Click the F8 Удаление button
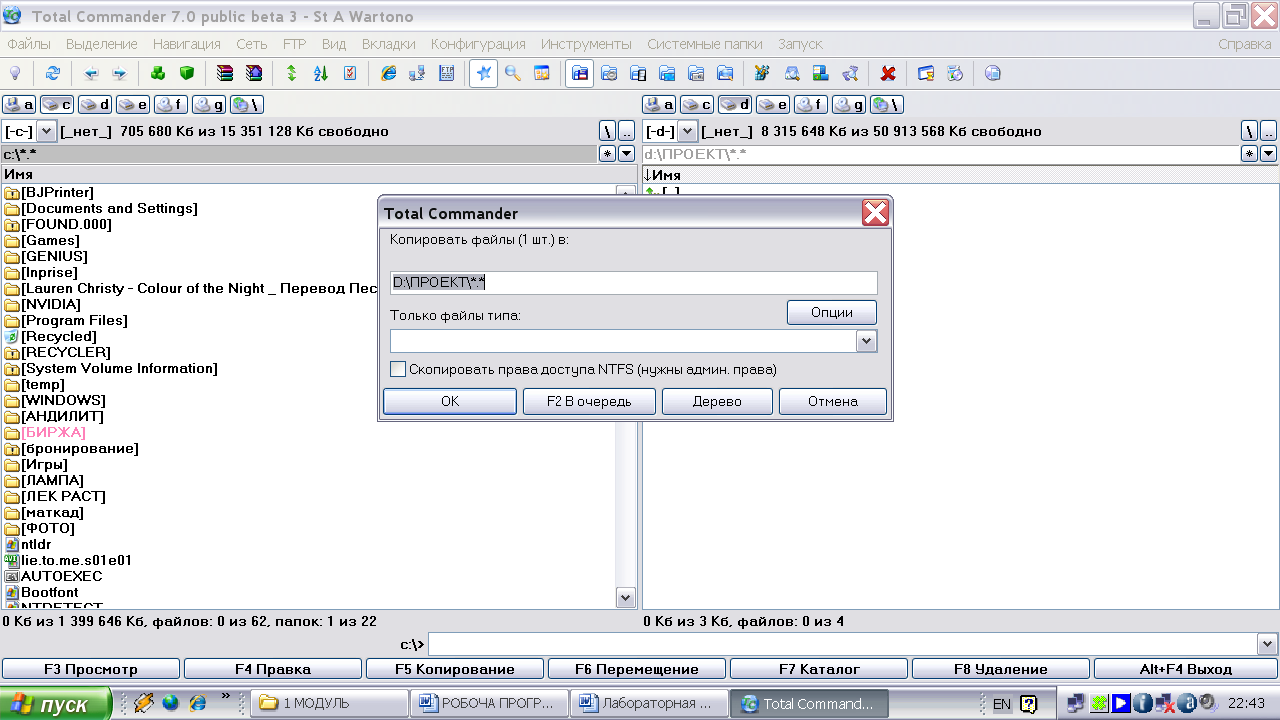1280x720 pixels. coord(1001,669)
